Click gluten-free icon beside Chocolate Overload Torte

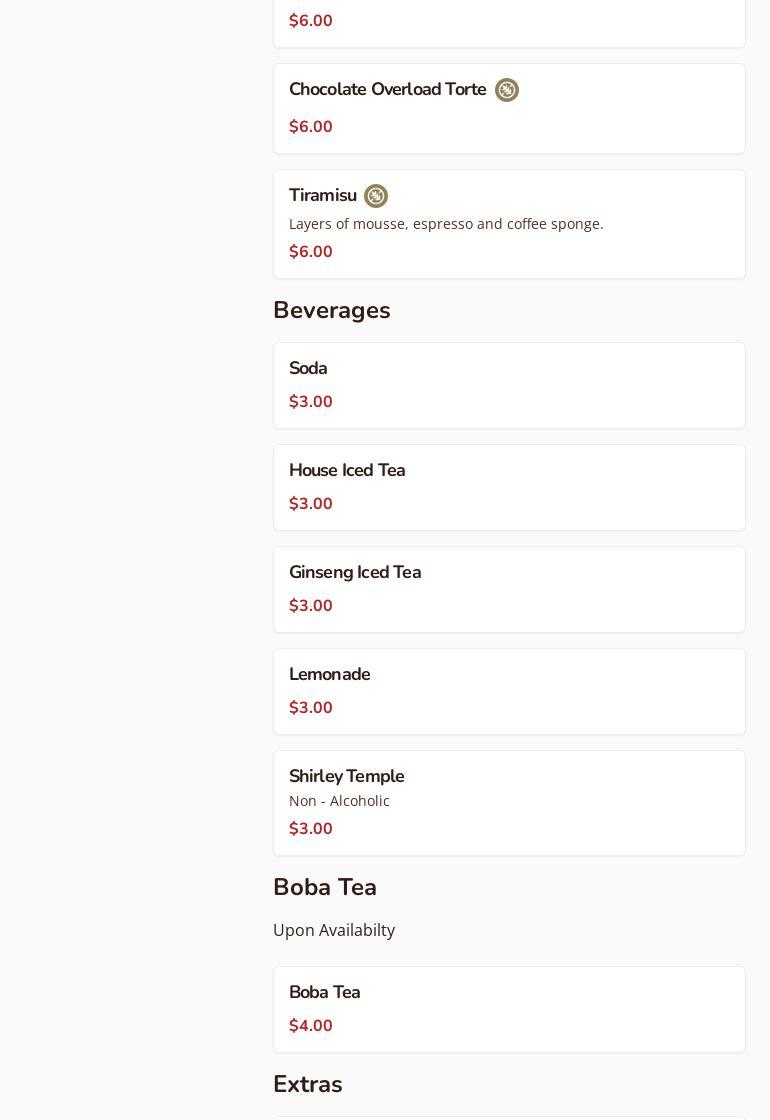click(507, 90)
